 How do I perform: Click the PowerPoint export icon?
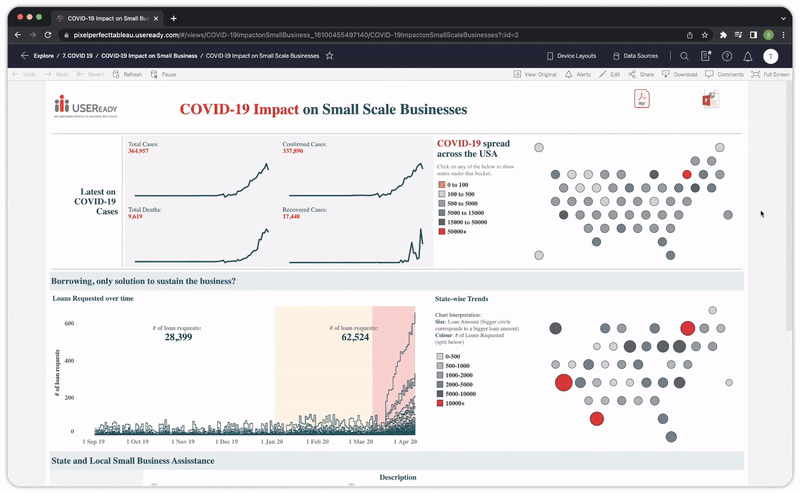pyautogui.click(x=710, y=98)
